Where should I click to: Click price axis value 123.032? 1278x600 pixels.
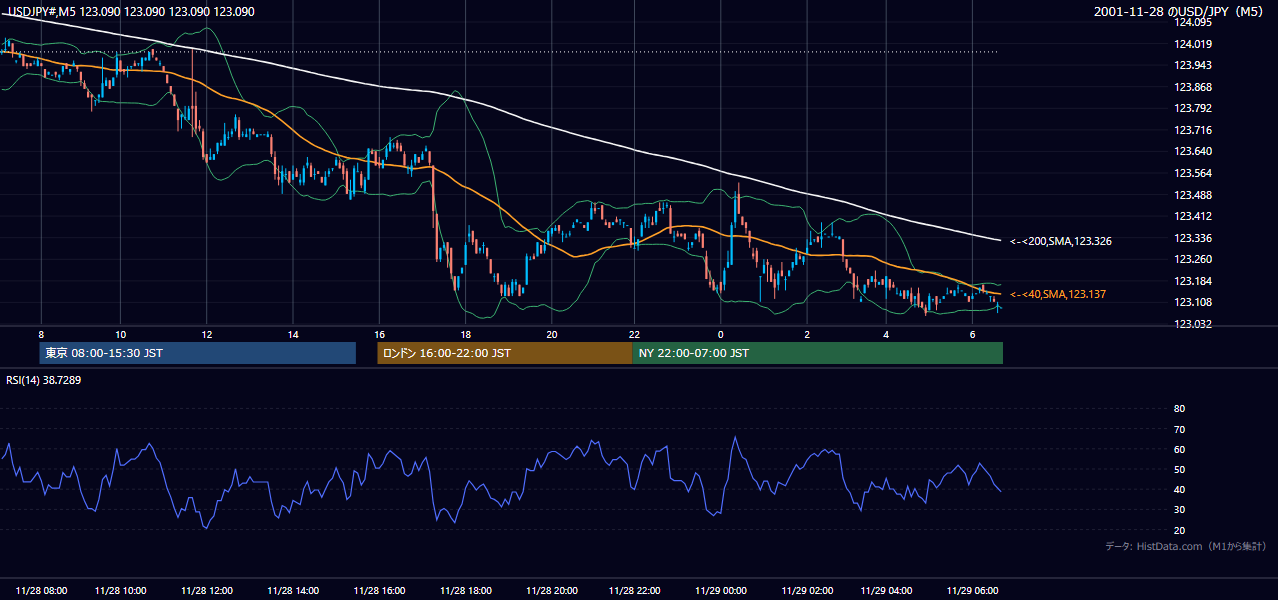(1194, 324)
